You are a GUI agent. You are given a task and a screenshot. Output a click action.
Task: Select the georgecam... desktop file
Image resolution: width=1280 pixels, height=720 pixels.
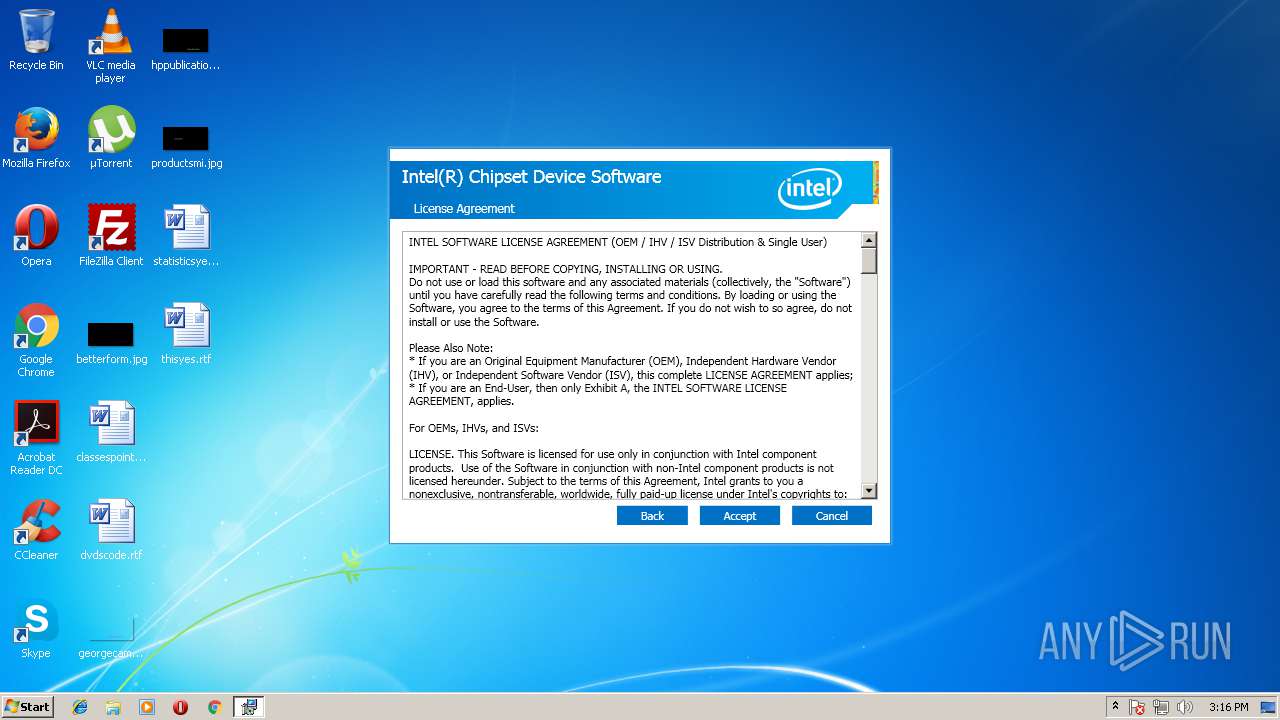pos(111,636)
